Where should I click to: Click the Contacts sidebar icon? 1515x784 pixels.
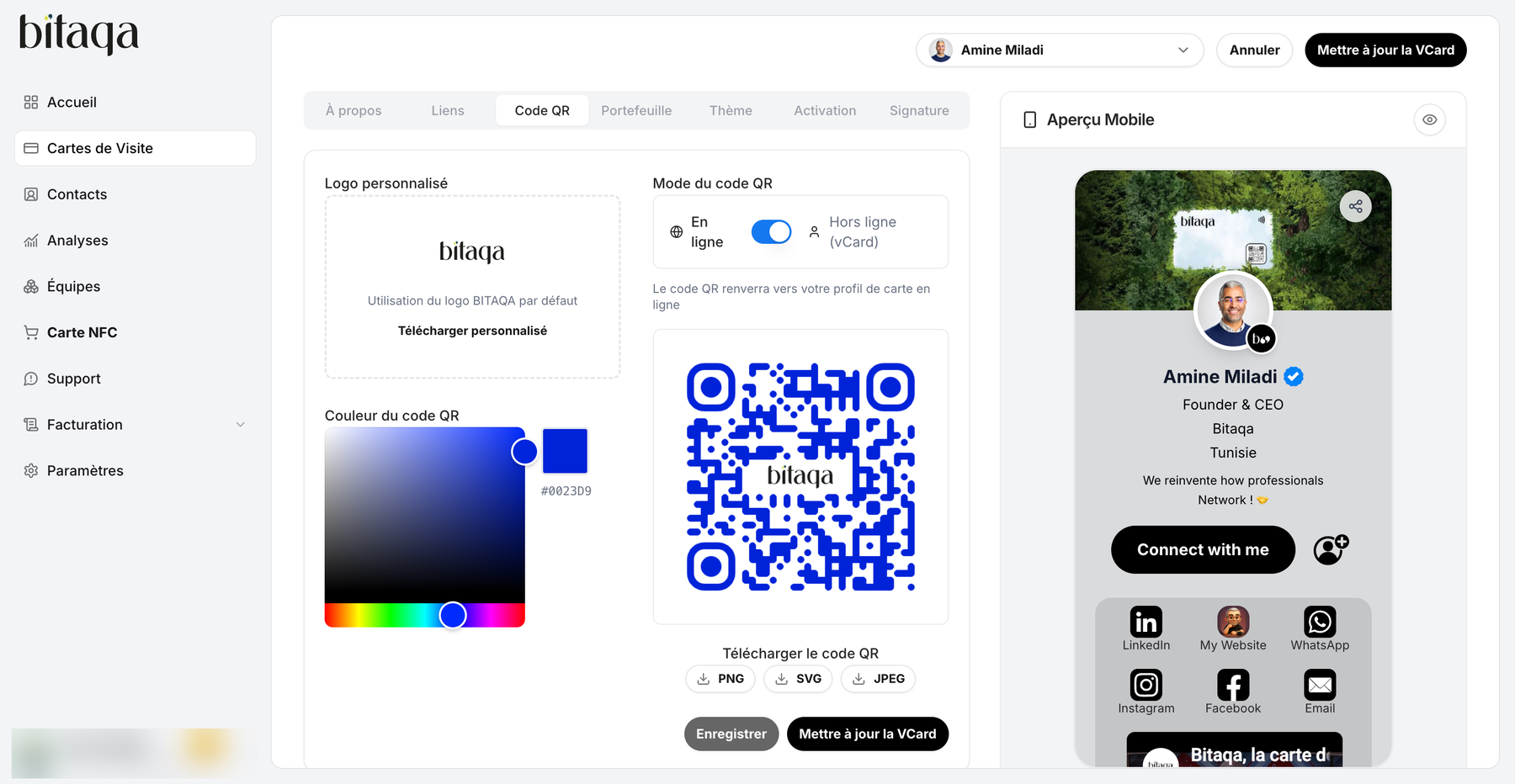[x=31, y=194]
